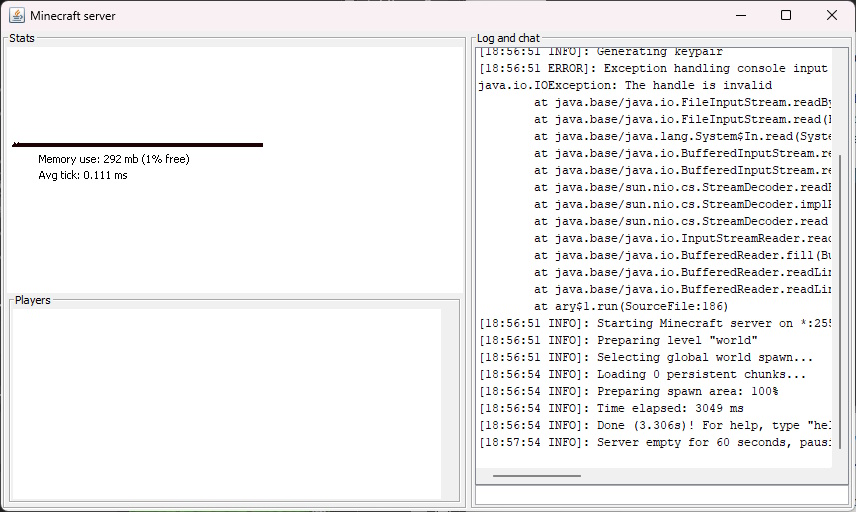
Task: Click the "Stats" panel label
Action: (x=22, y=38)
